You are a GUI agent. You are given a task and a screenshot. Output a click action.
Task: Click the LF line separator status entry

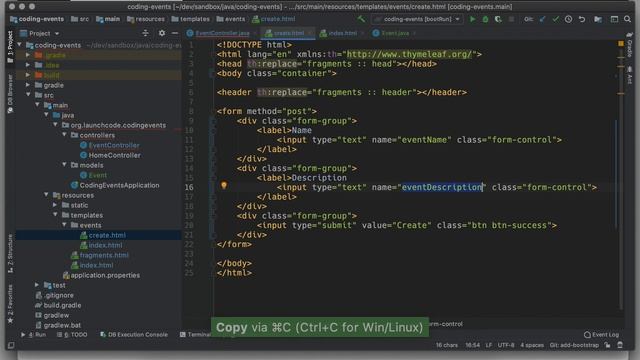pyautogui.click(x=489, y=345)
